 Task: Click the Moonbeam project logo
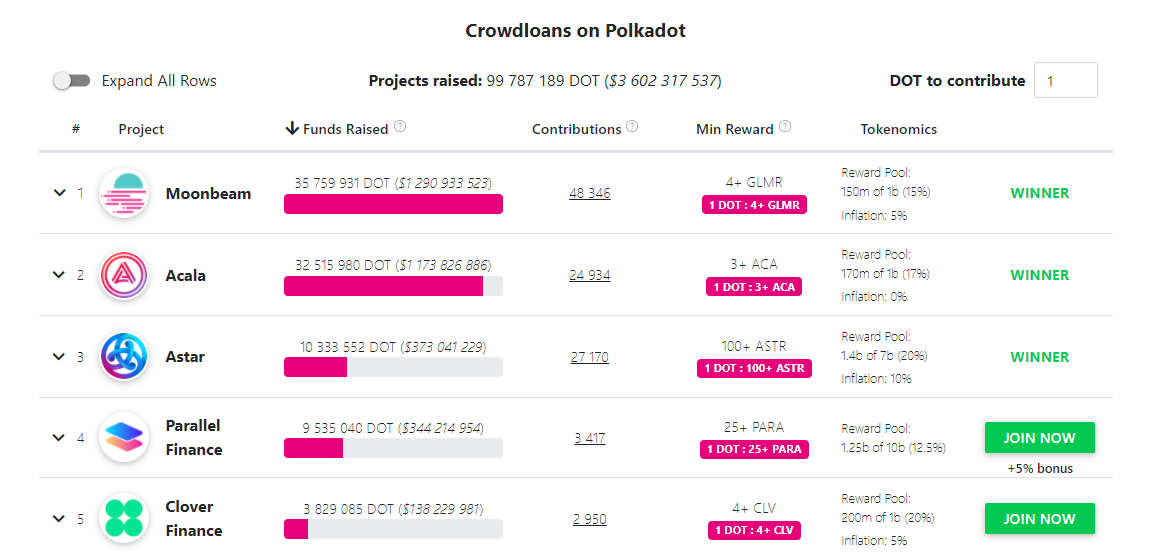pos(124,194)
